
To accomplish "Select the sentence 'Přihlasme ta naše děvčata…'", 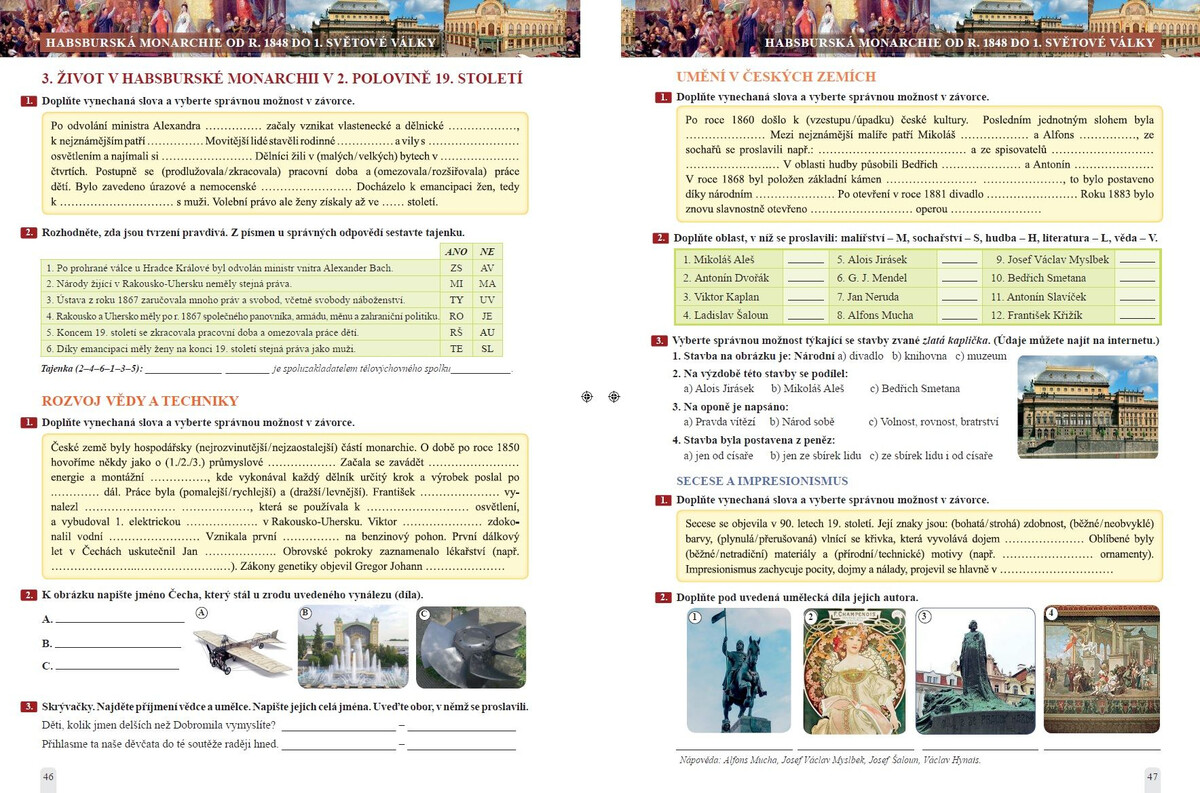I will pyautogui.click(x=159, y=744).
